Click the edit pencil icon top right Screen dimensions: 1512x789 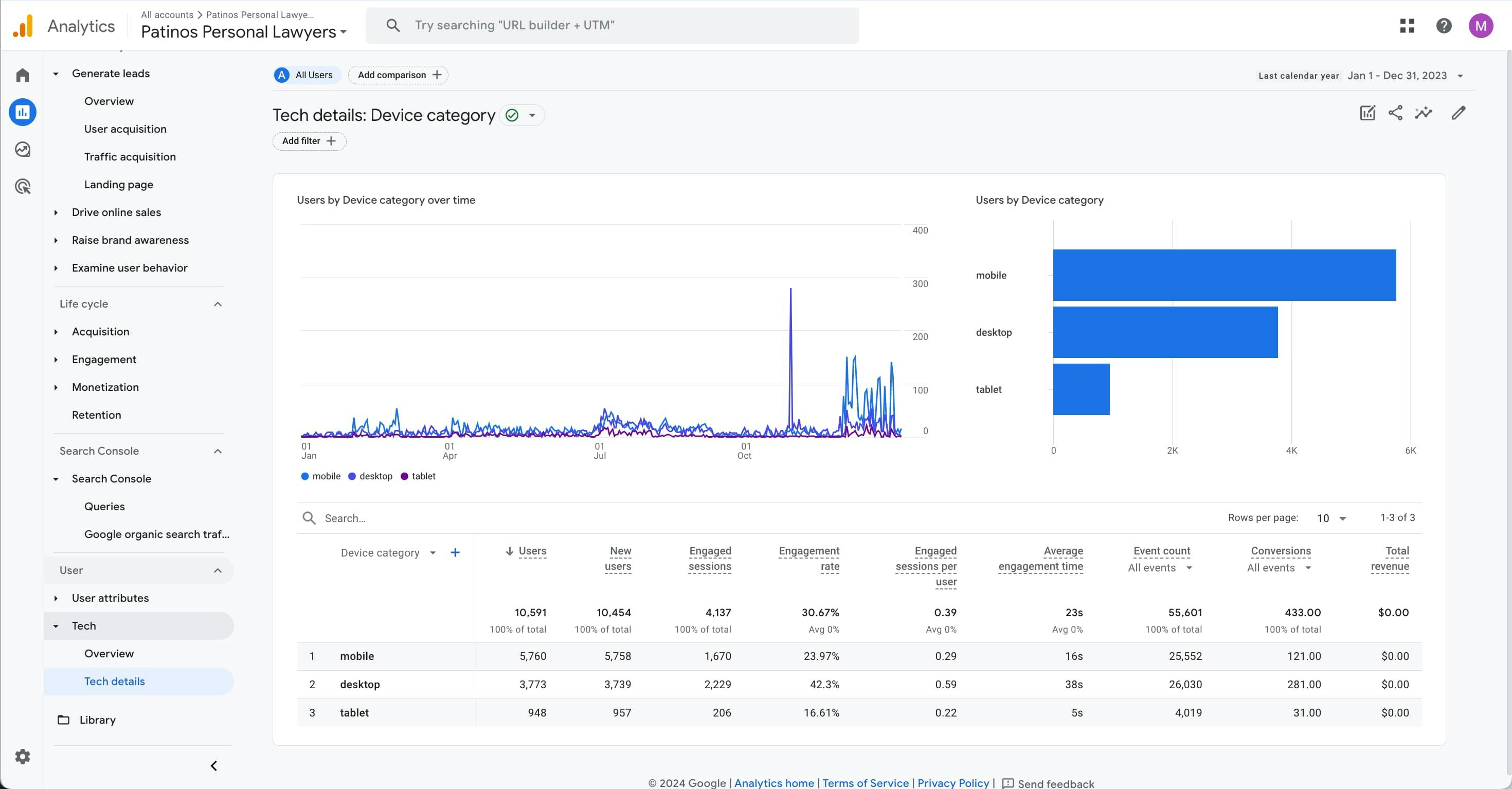click(1459, 112)
